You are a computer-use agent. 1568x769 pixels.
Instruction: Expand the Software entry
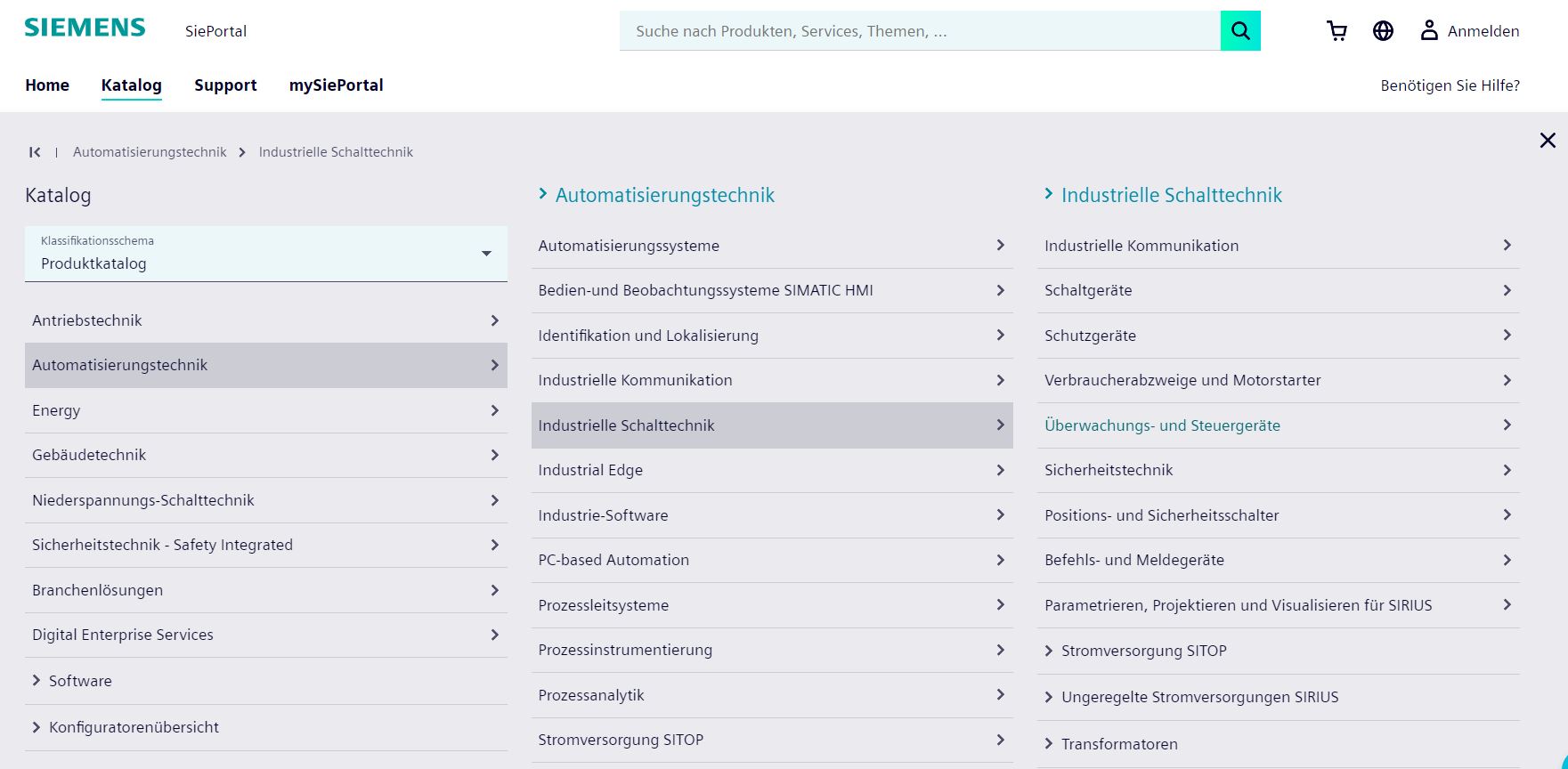coord(266,681)
